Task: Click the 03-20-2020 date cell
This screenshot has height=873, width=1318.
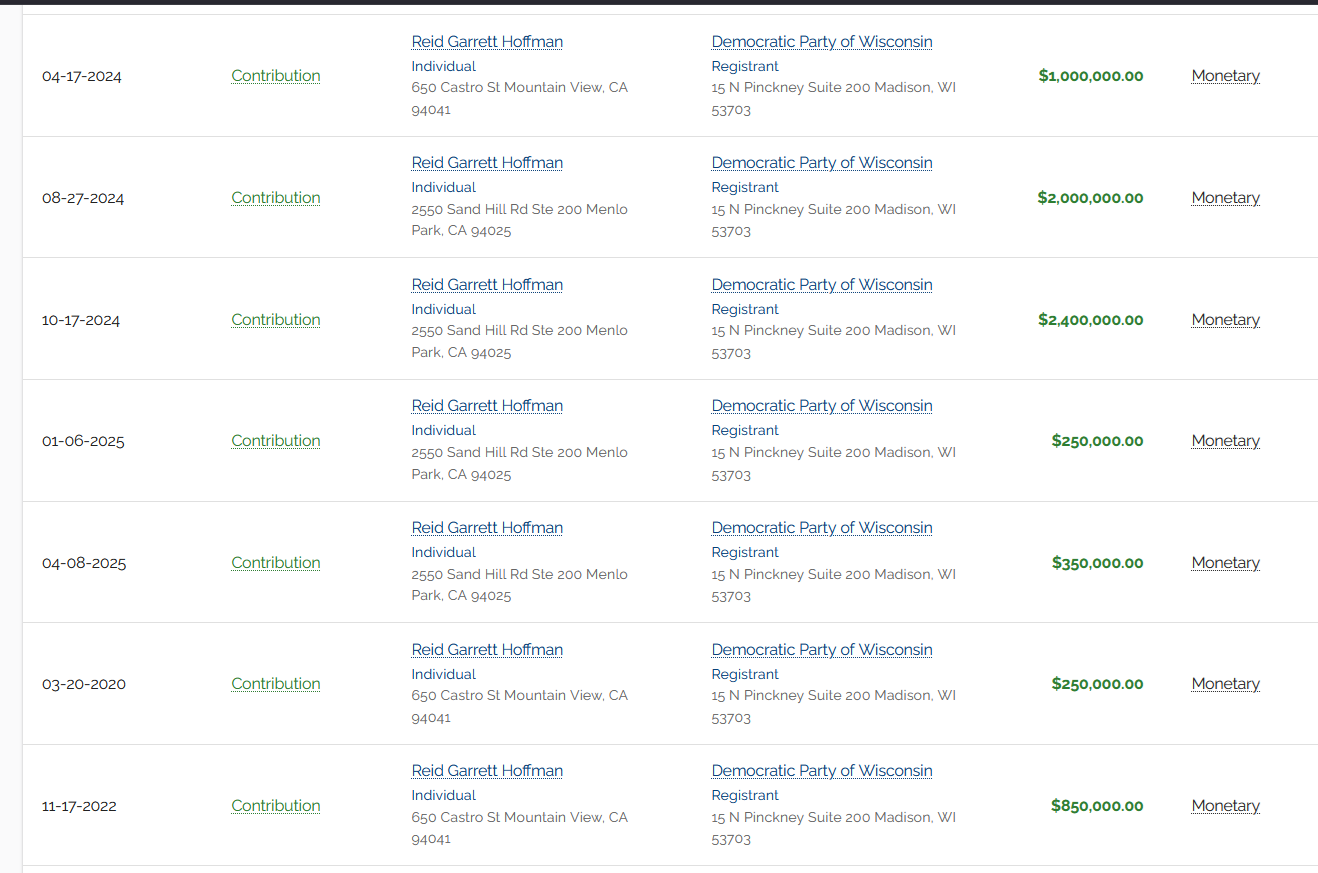Action: click(x=84, y=685)
